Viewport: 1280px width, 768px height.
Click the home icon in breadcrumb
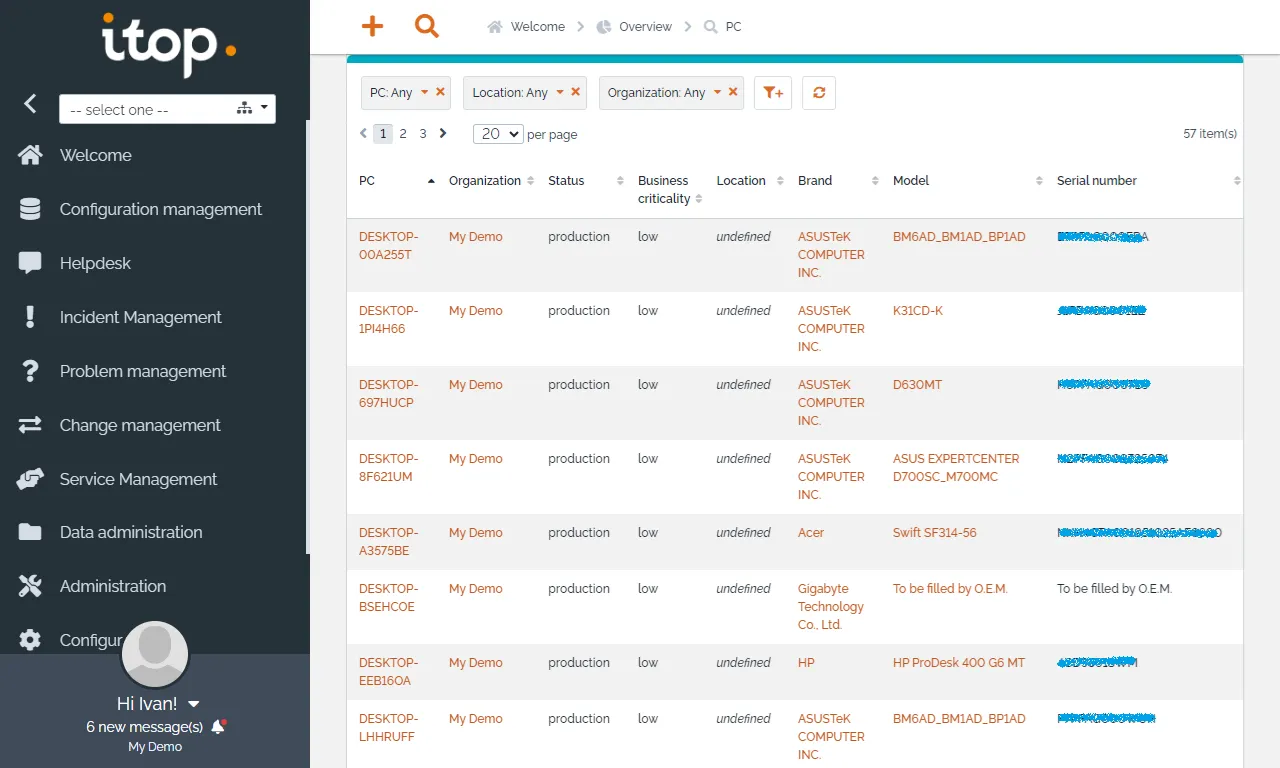click(494, 27)
